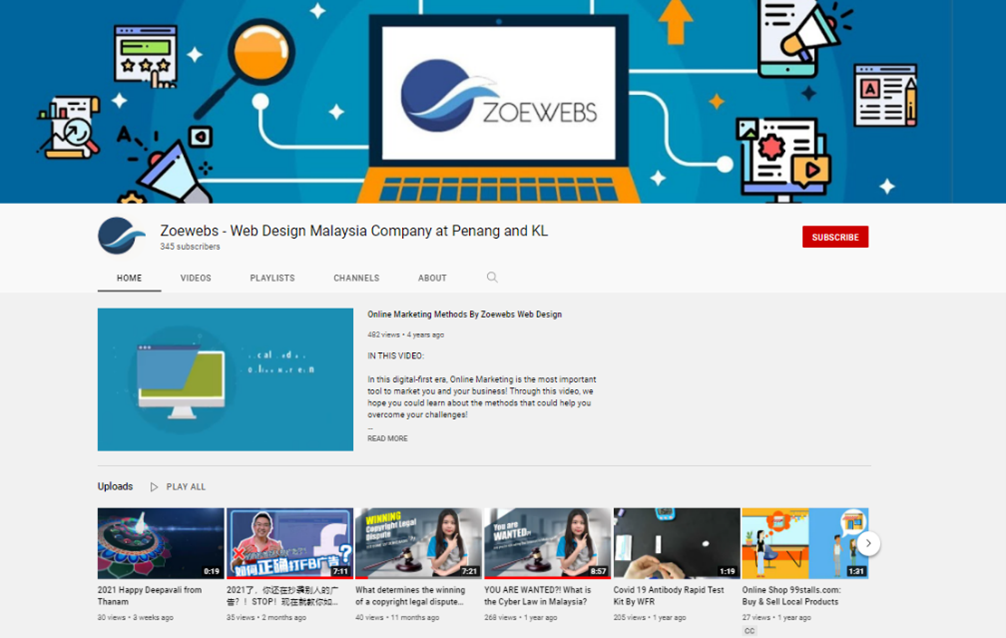Click title 'Online Shop 99stalls.com'
This screenshot has width=1006, height=638.
click(791, 596)
